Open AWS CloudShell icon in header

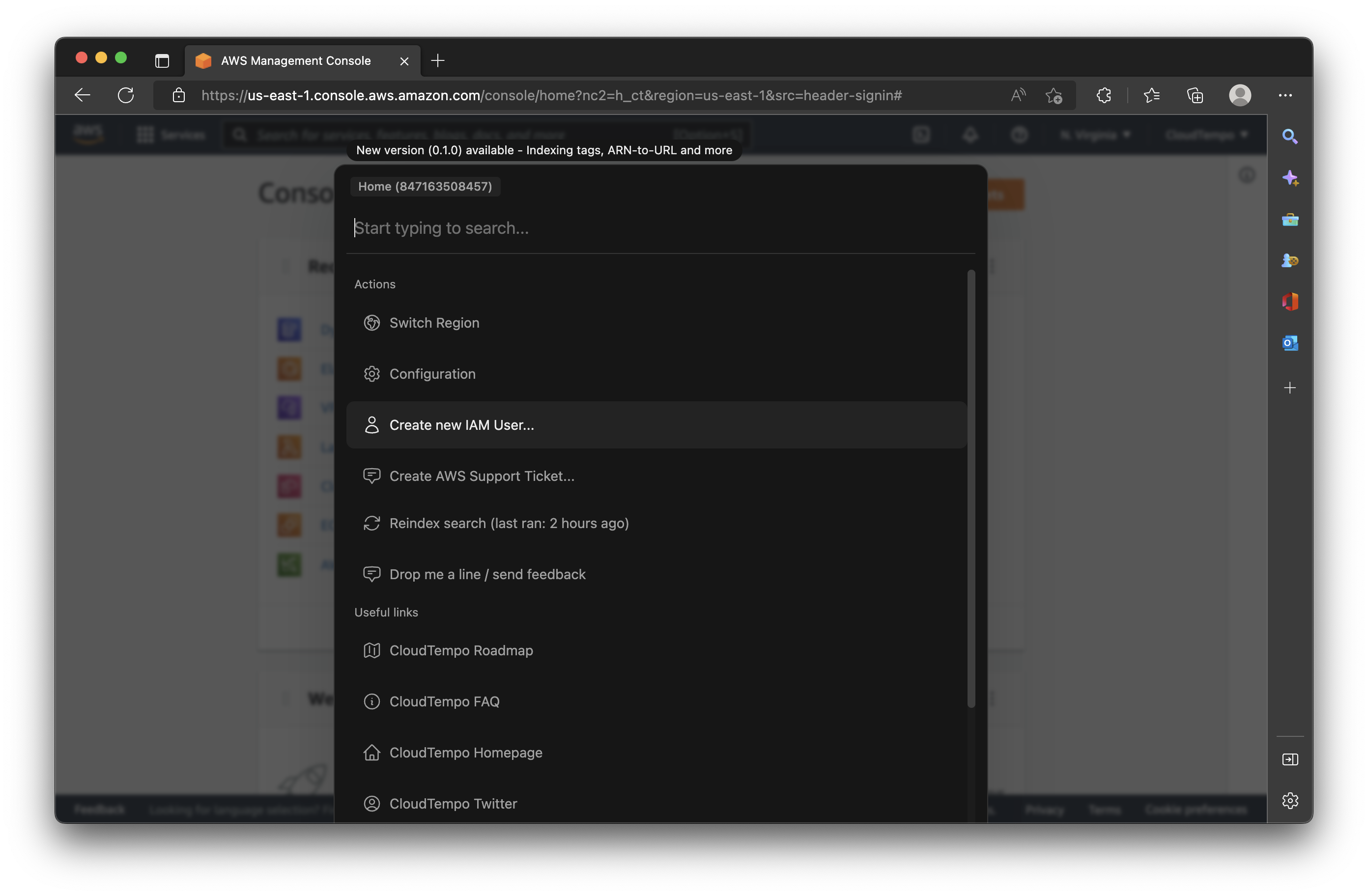(x=921, y=135)
